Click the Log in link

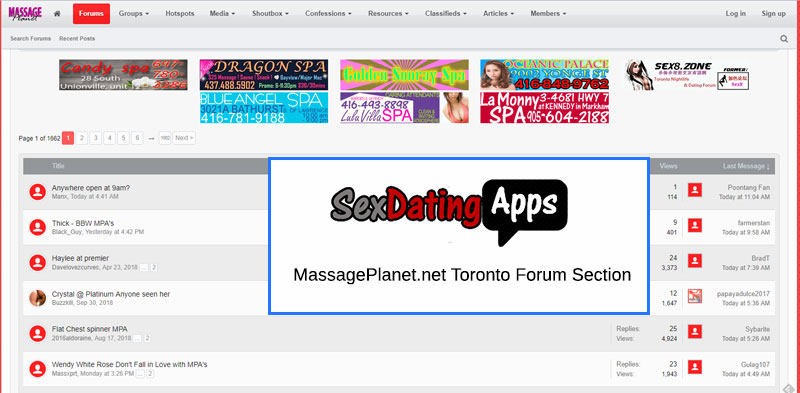[736, 14]
